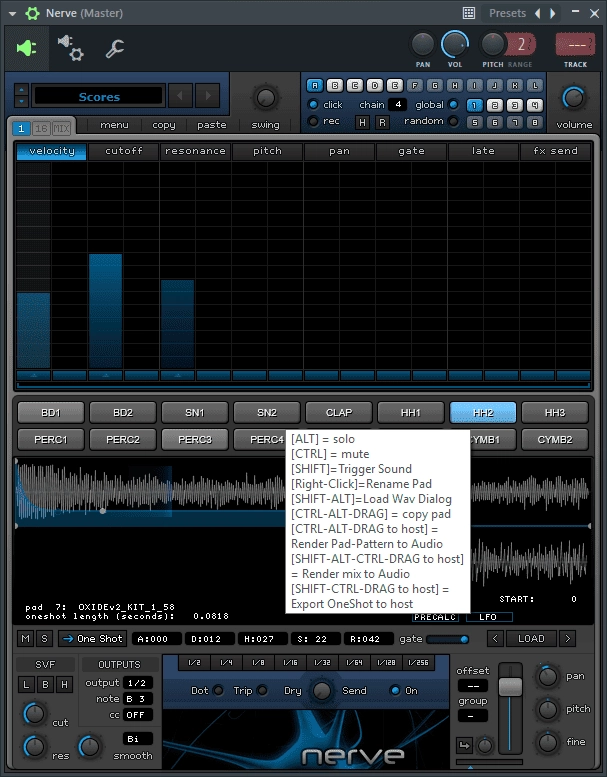Load previous sample arrow
The height and width of the screenshot is (777, 607).
[495, 639]
